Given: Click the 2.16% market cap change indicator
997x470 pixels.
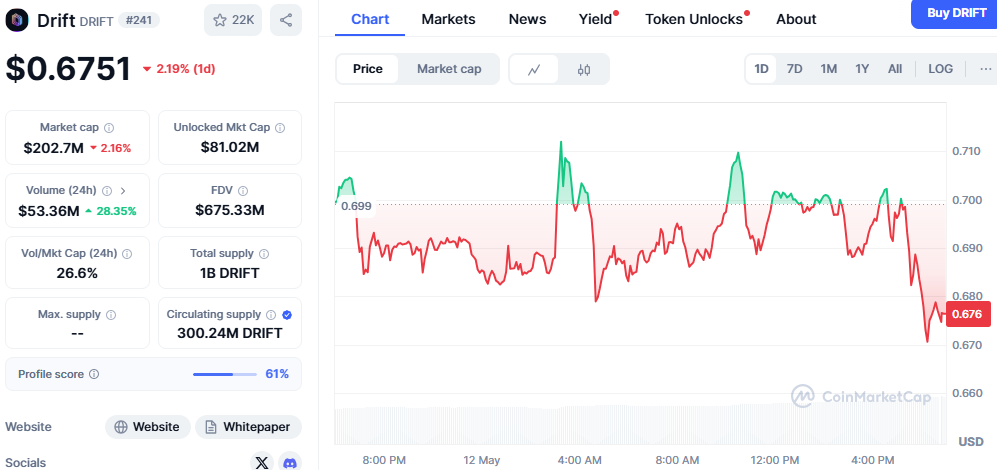Looking at the screenshot, I should click(x=111, y=148).
